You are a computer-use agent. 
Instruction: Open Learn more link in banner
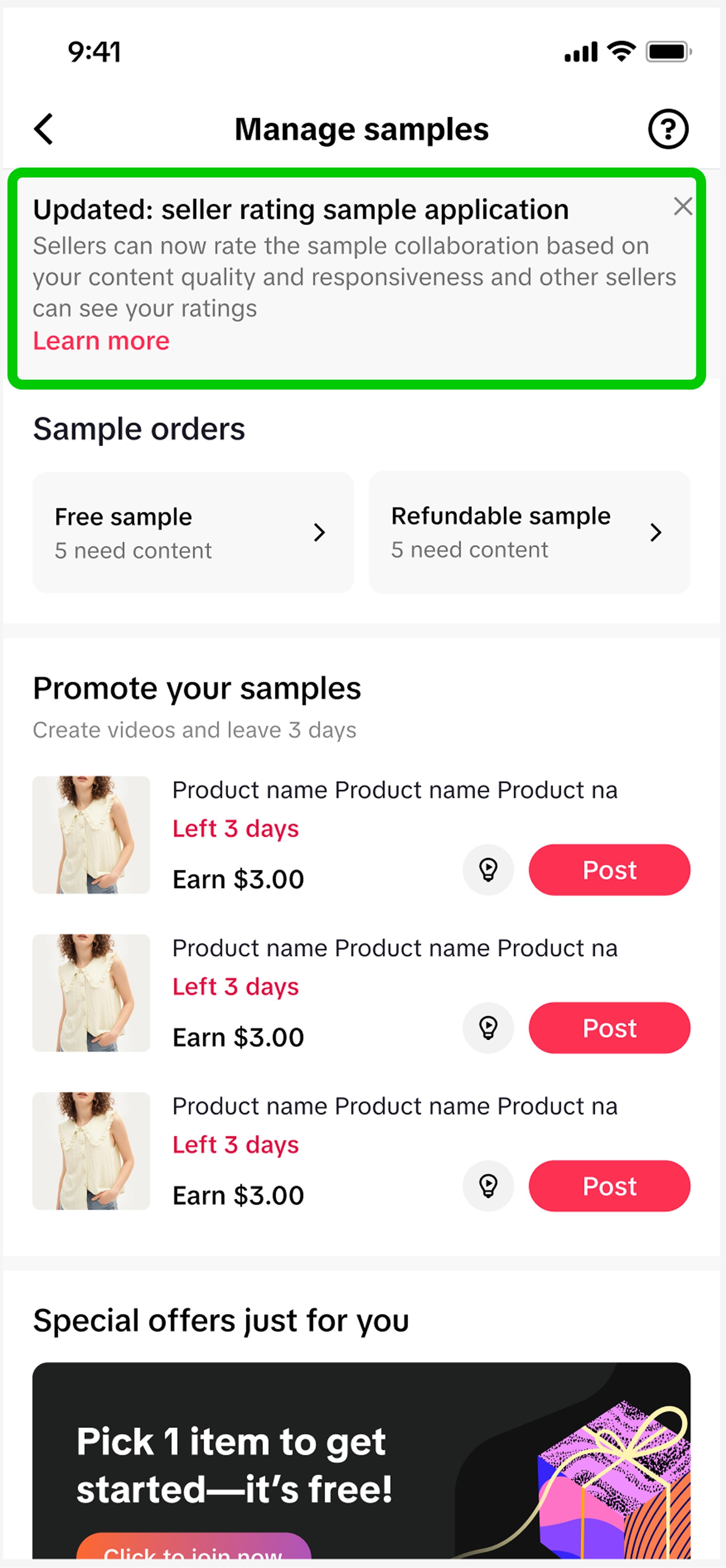pyautogui.click(x=101, y=341)
